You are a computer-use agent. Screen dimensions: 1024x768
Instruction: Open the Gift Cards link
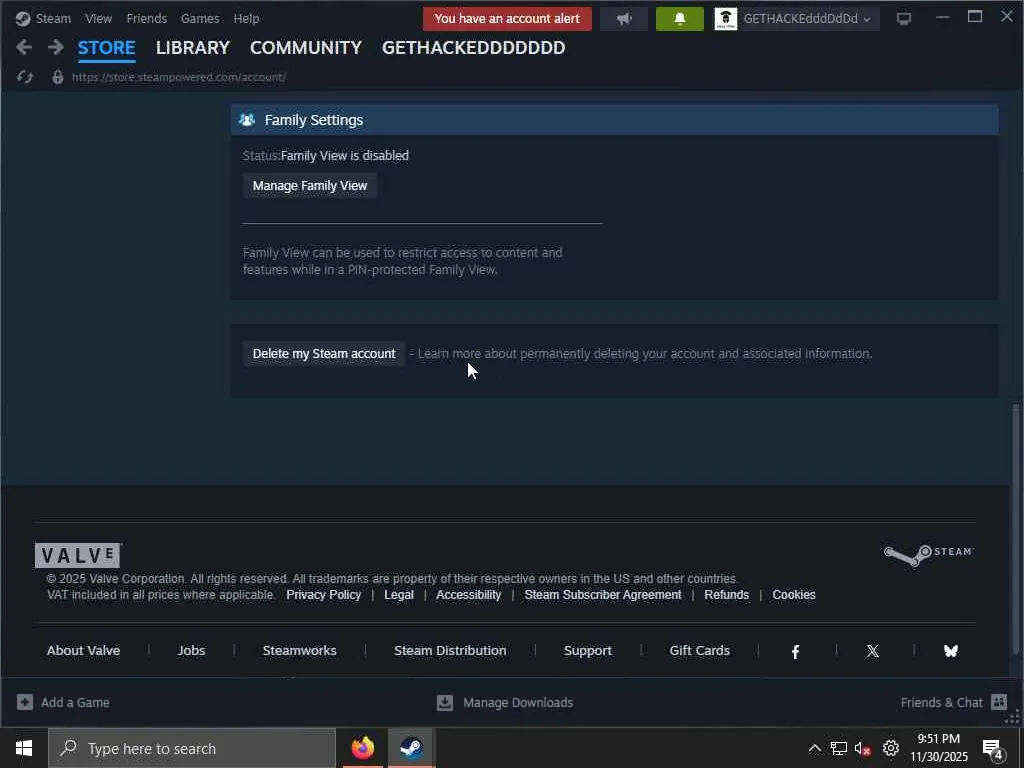699,650
